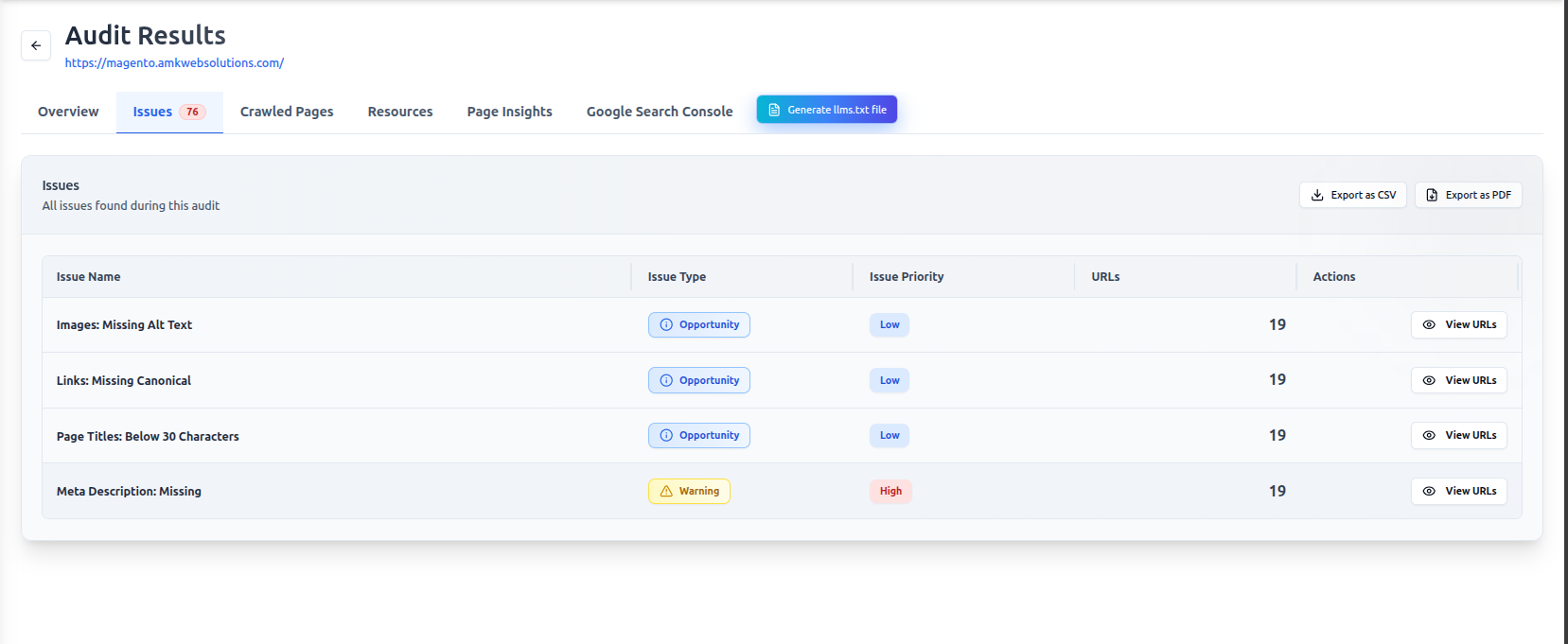The image size is (1568, 644).
Task: Click the URL count 19 in Meta Description row
Action: (x=1277, y=491)
